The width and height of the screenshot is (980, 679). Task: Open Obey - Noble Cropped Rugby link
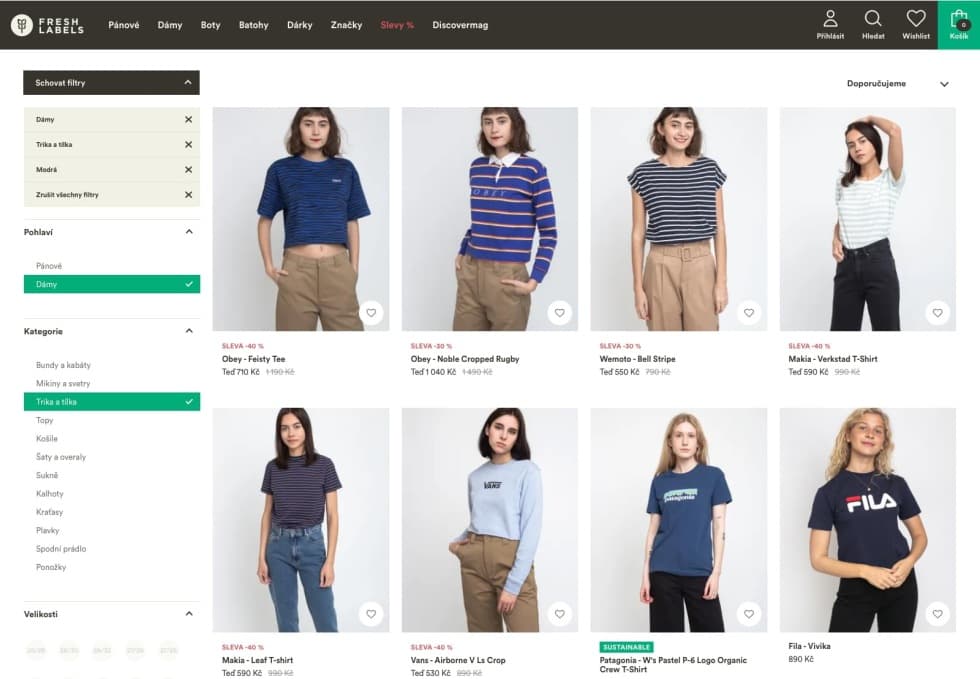pyautogui.click(x=465, y=359)
